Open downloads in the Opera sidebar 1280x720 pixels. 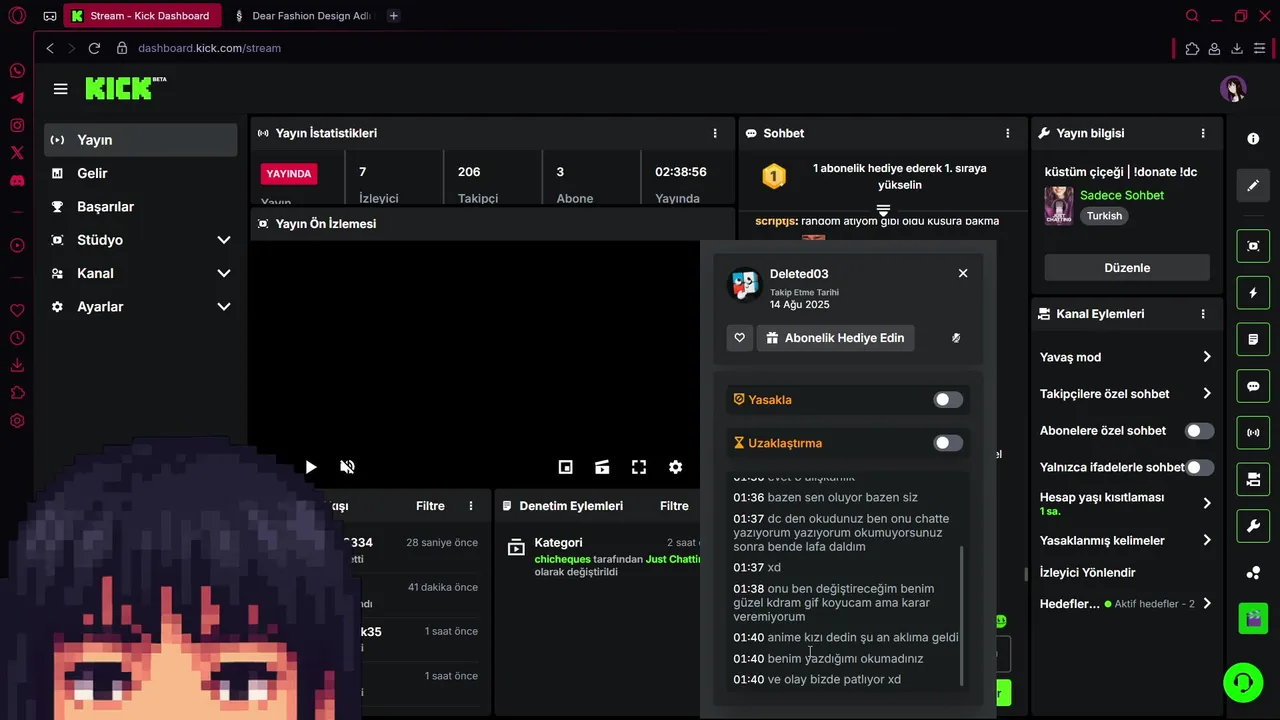tap(17, 366)
